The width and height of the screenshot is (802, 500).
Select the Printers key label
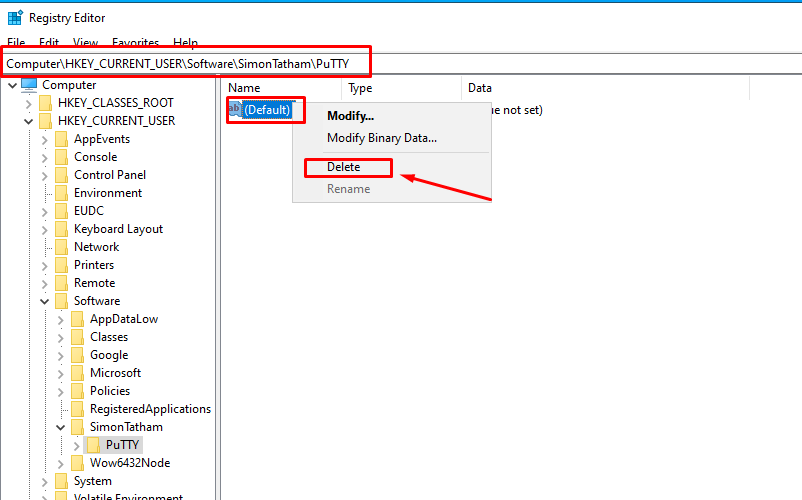[94, 265]
